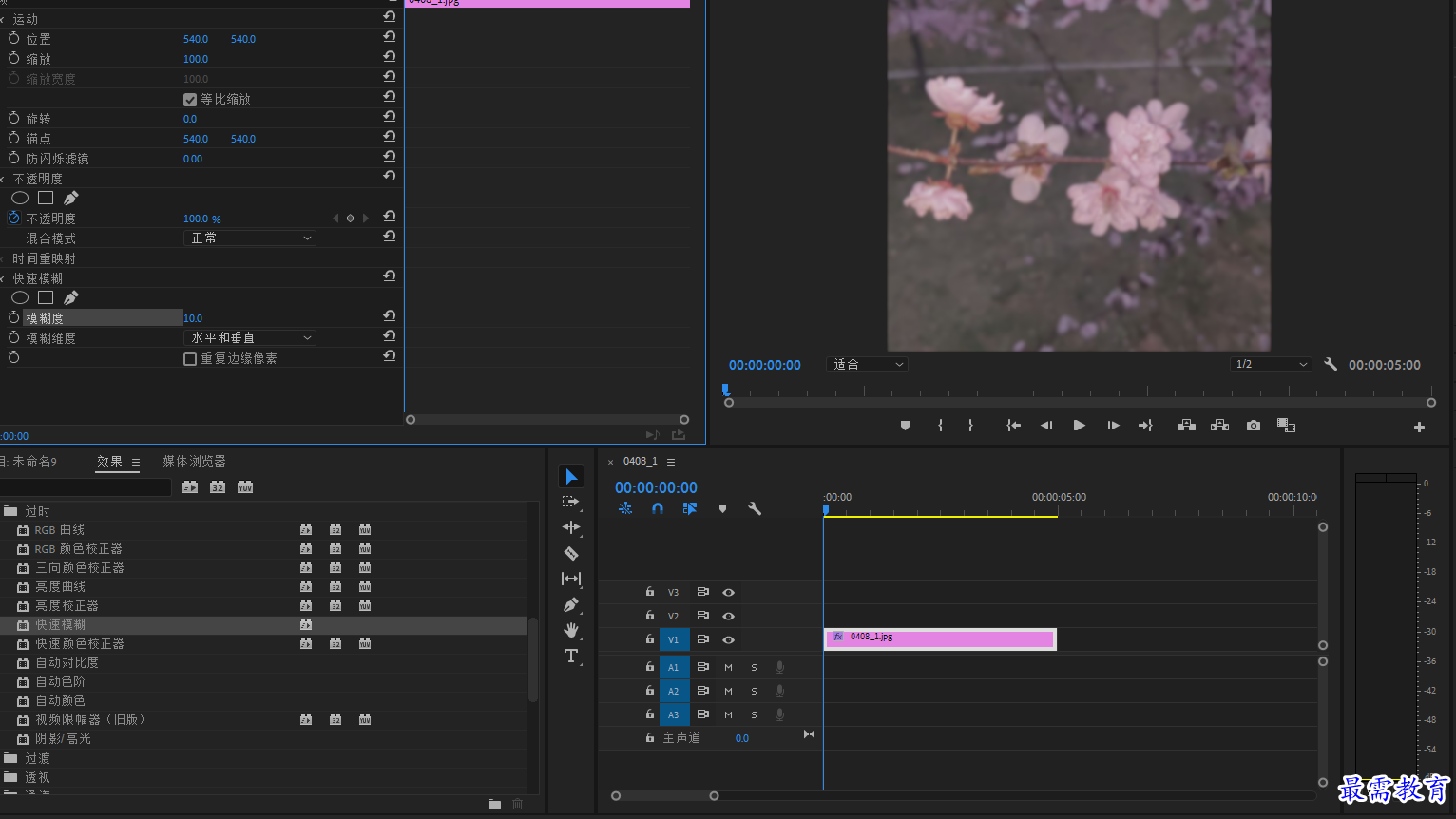Mark Out point in program monitor
This screenshot has width=1456, height=819.
point(970,426)
